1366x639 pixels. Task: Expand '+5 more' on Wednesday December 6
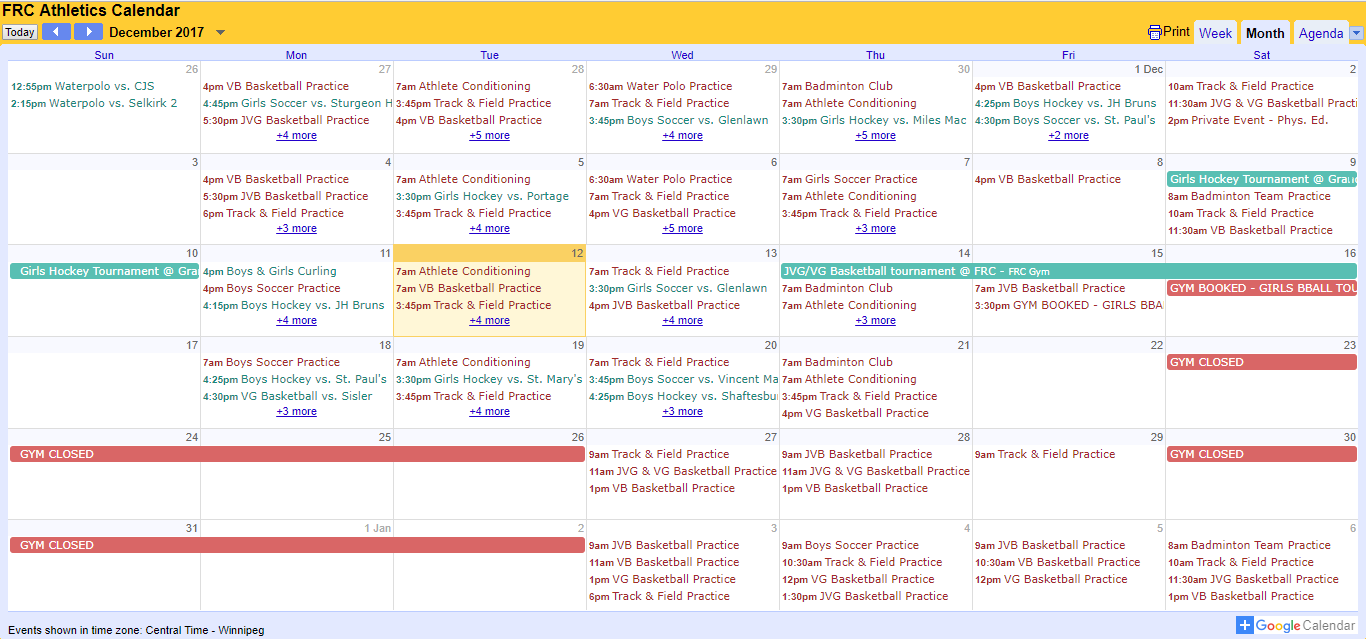tap(682, 228)
